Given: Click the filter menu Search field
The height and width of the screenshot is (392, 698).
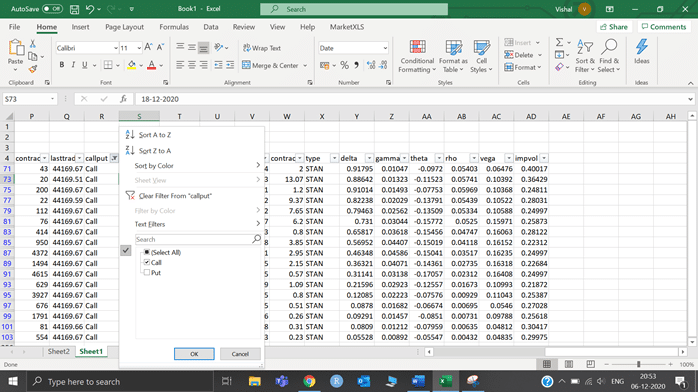Looking at the screenshot, I should (x=198, y=239).
